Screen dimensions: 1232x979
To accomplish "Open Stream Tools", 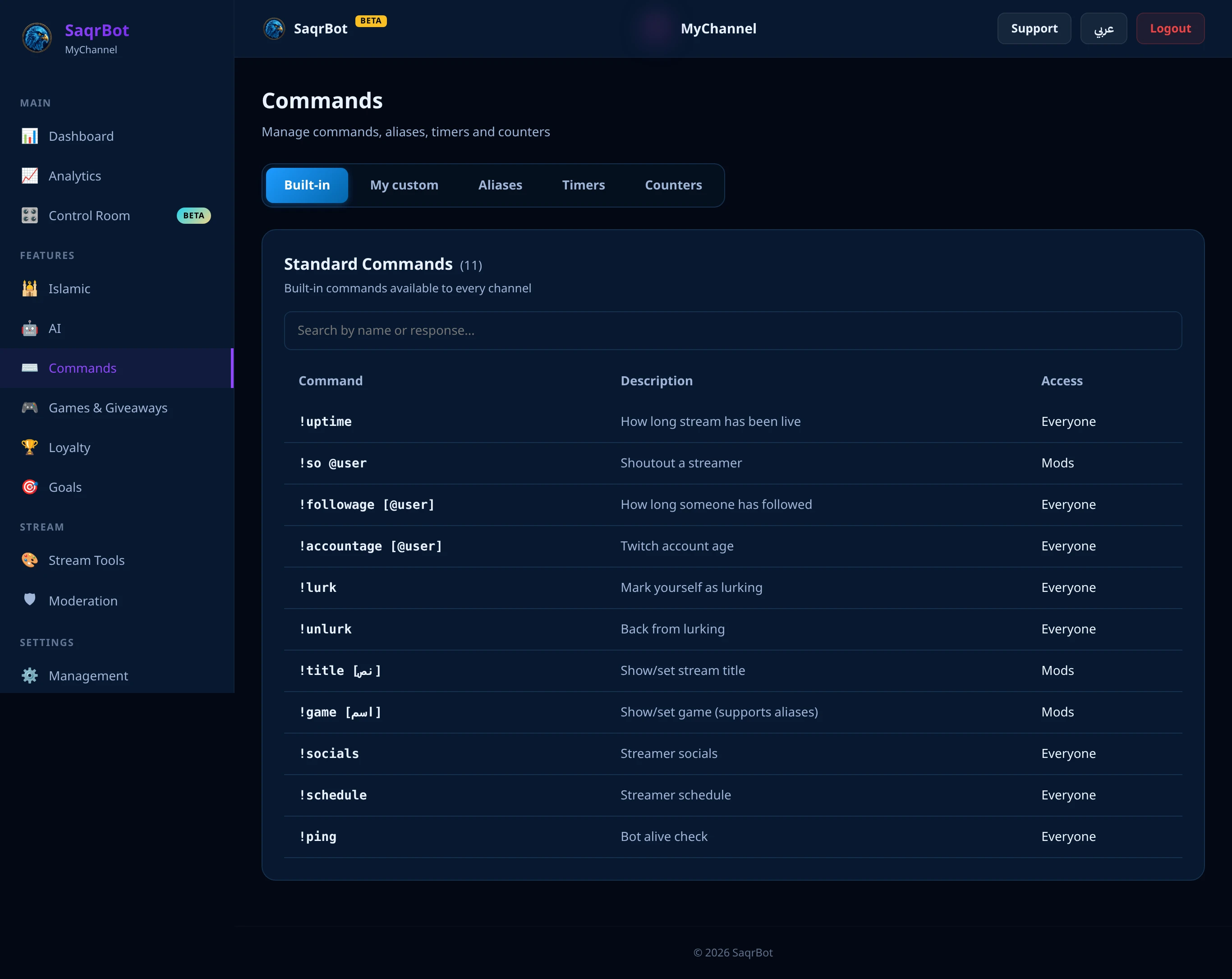I will coord(117,560).
